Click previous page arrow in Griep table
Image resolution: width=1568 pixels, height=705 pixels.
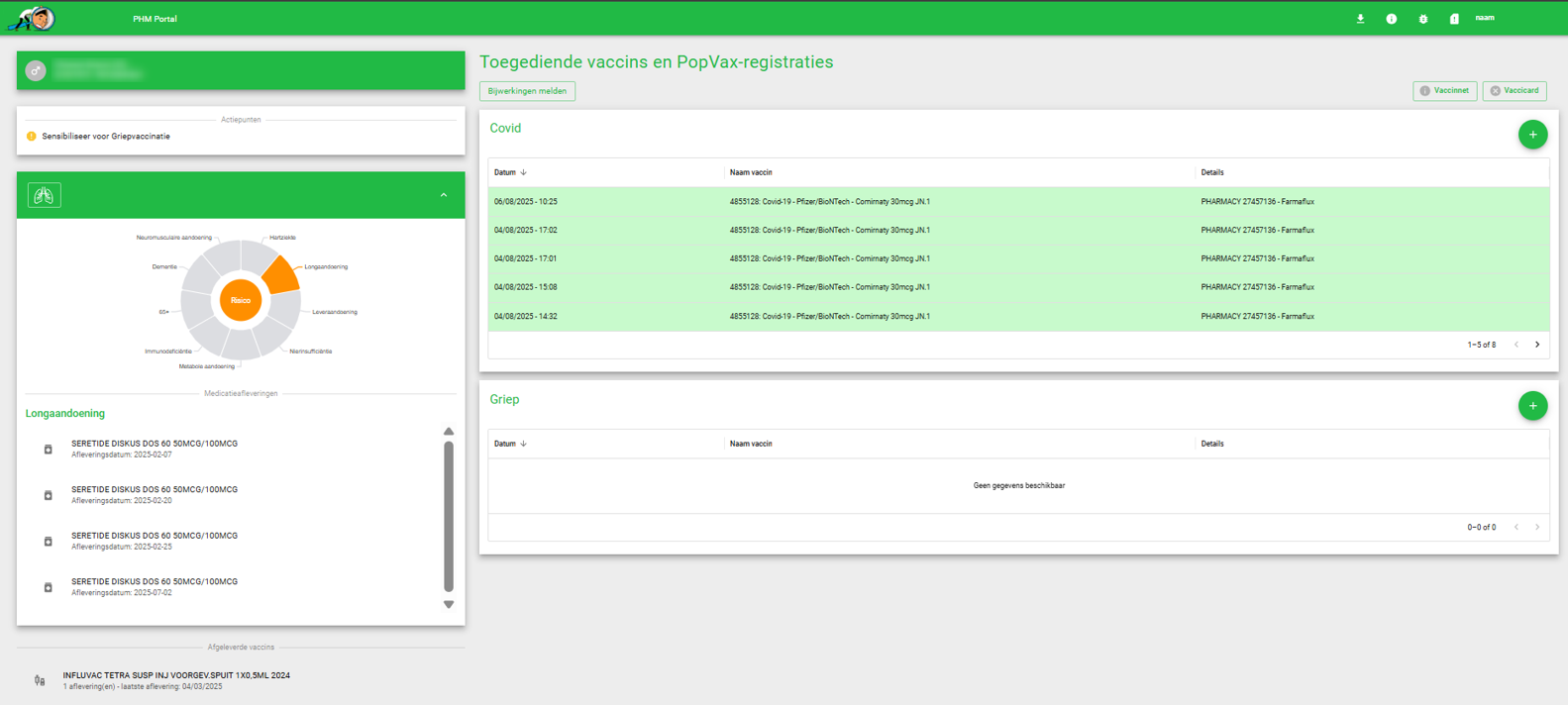[1516, 527]
